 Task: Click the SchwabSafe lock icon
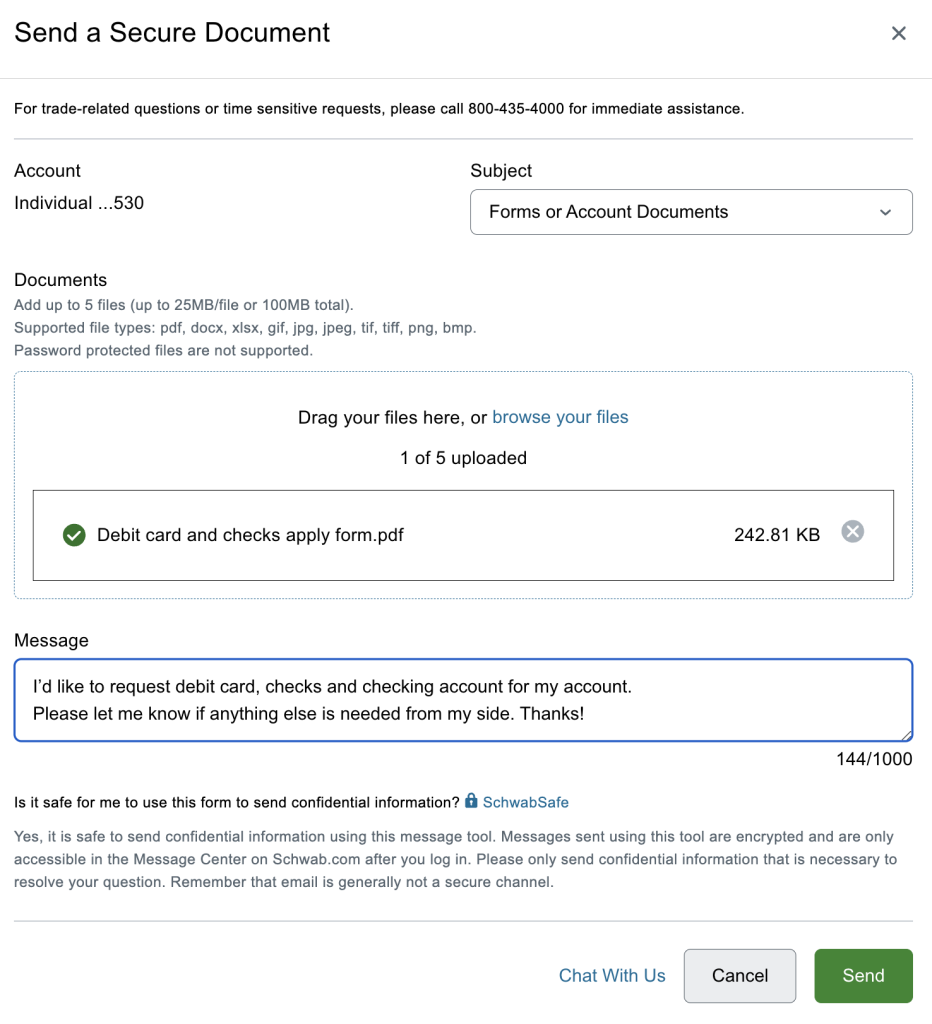(x=471, y=800)
